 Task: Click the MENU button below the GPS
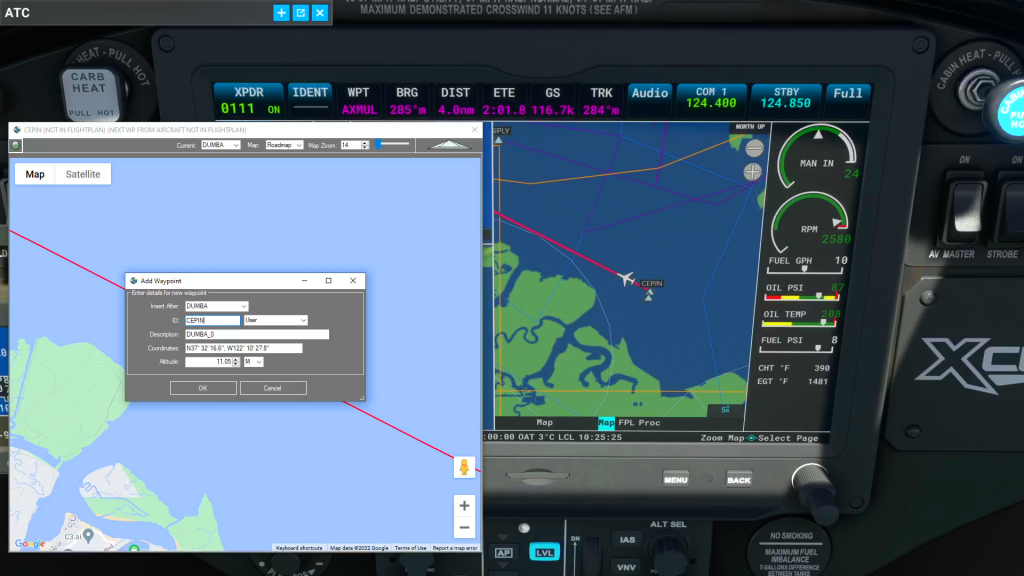click(x=675, y=480)
